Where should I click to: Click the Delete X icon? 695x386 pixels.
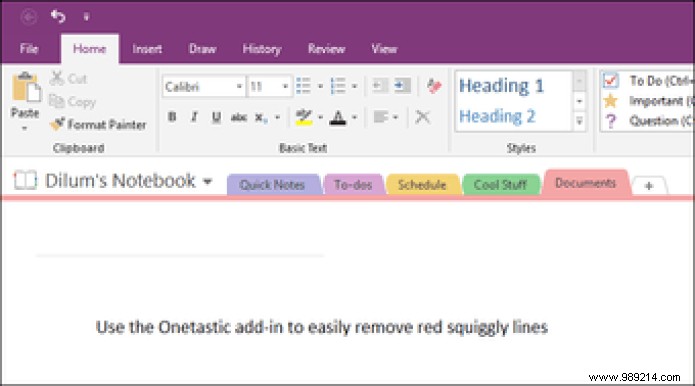(423, 117)
